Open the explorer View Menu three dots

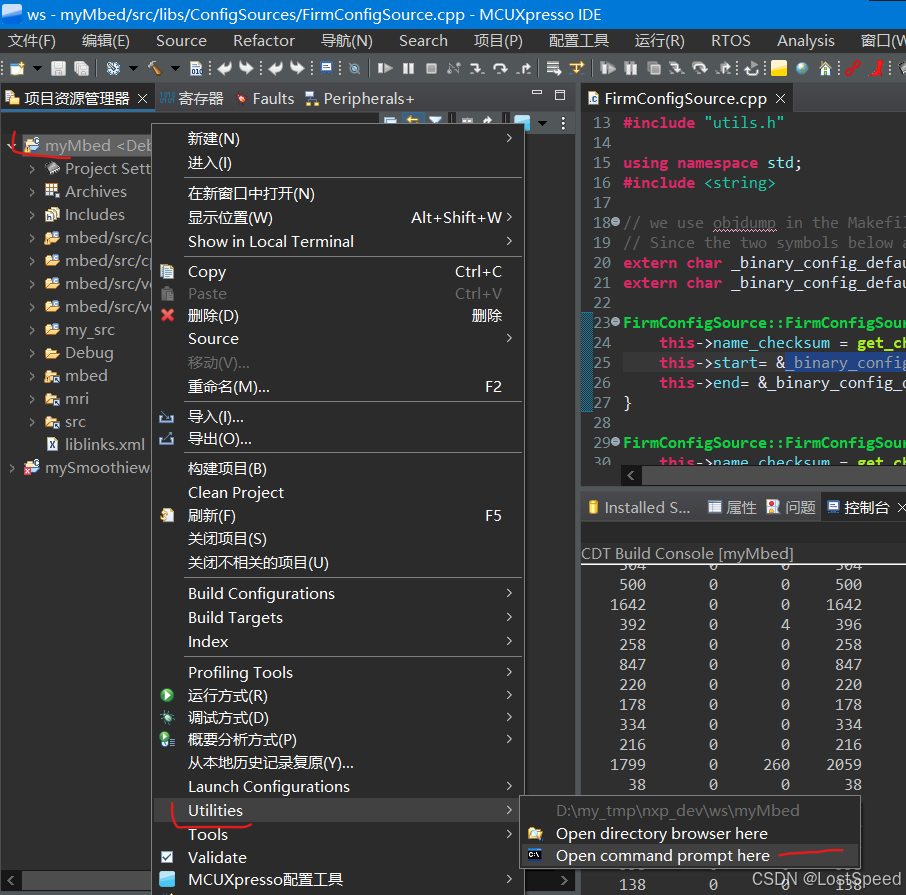(563, 123)
